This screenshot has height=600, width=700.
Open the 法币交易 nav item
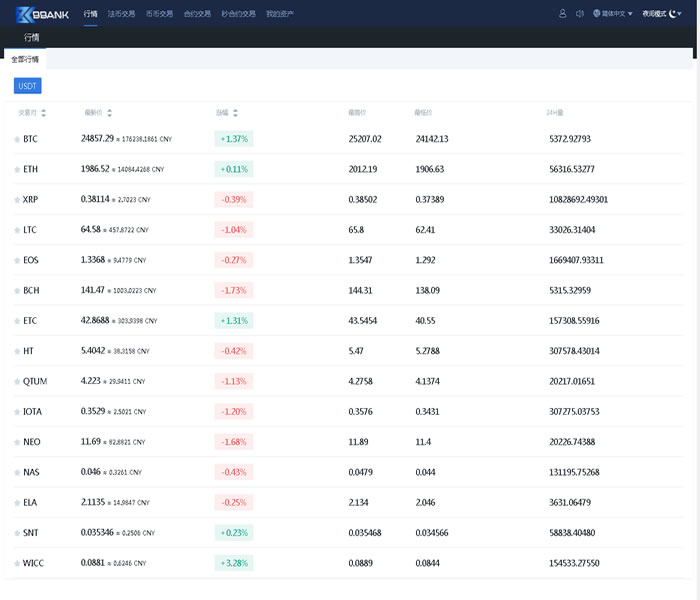pos(121,14)
